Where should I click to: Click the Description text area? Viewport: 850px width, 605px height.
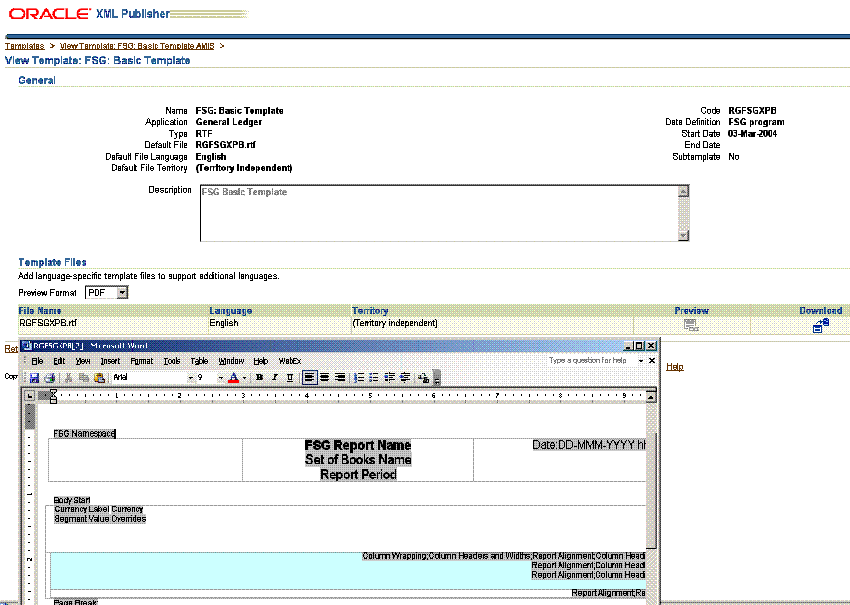439,213
